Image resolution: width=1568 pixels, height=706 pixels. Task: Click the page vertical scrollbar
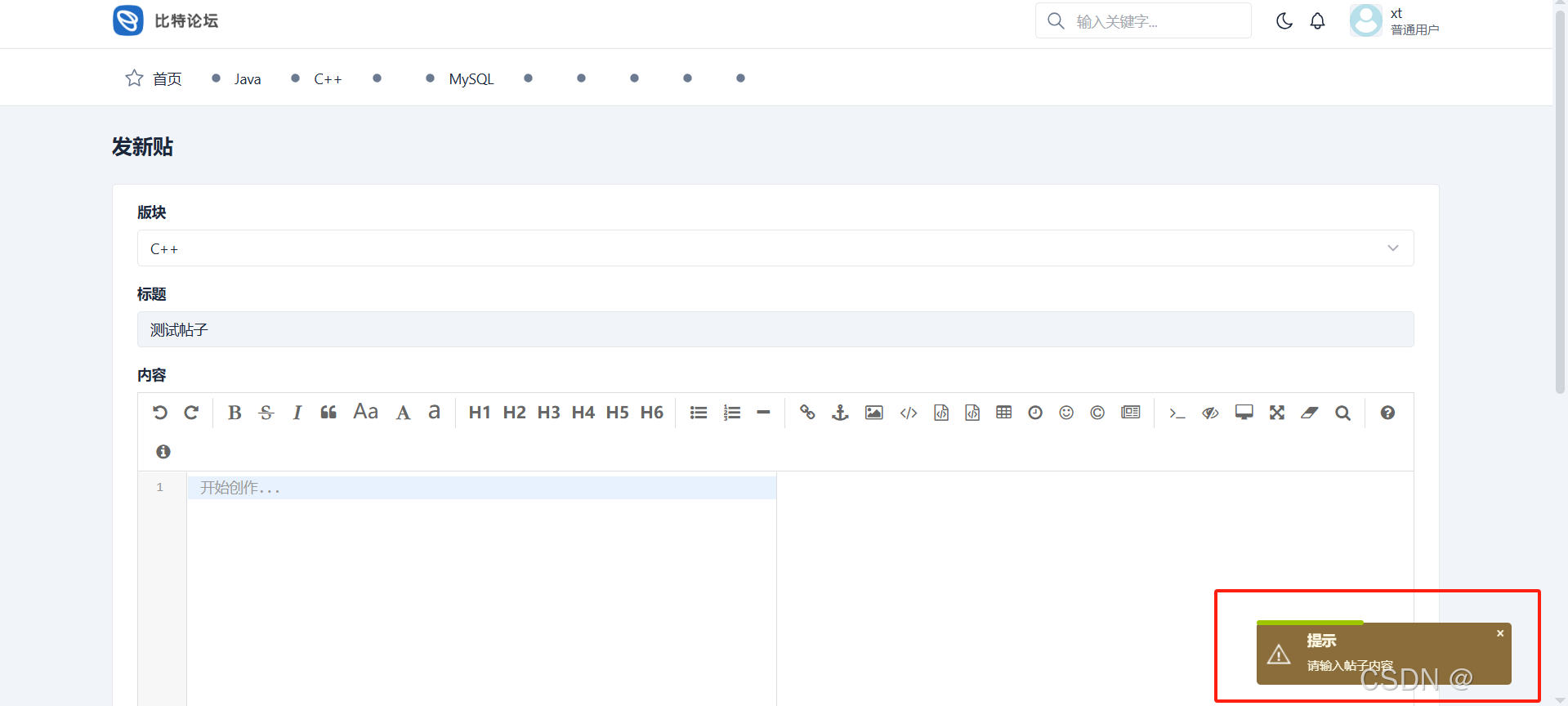pyautogui.click(x=1561, y=203)
